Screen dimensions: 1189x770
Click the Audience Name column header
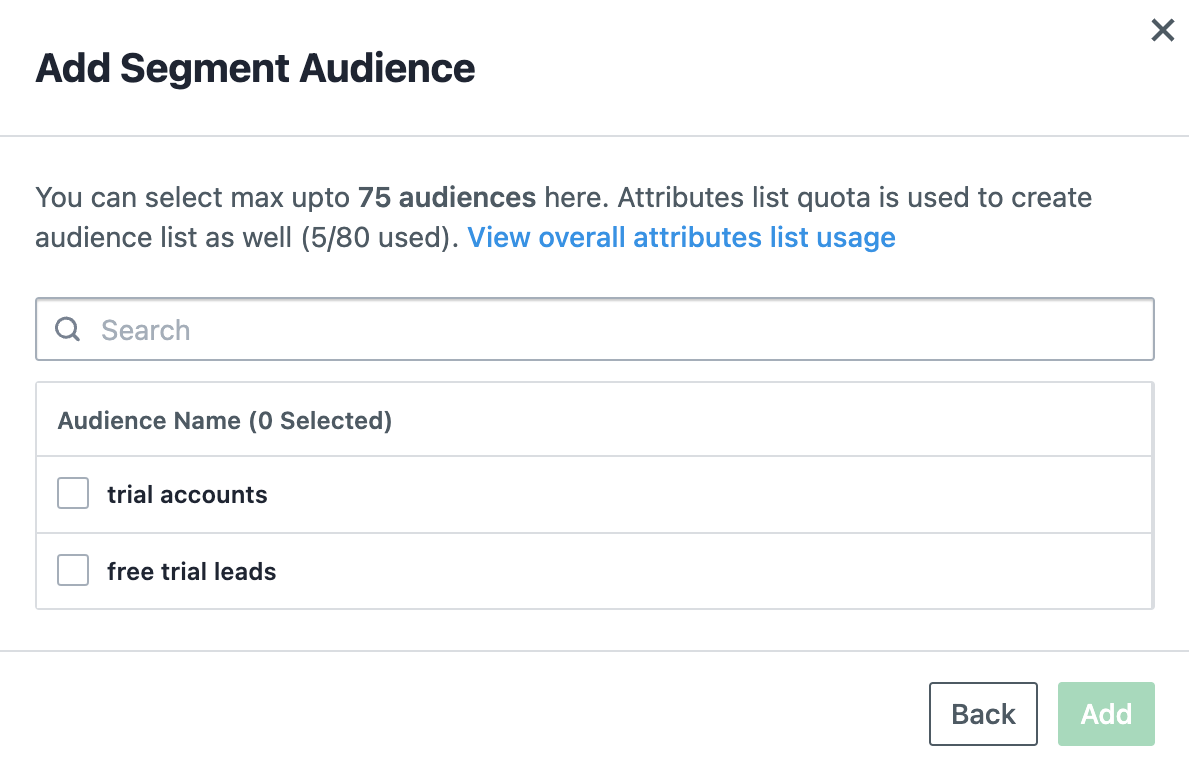point(150,421)
